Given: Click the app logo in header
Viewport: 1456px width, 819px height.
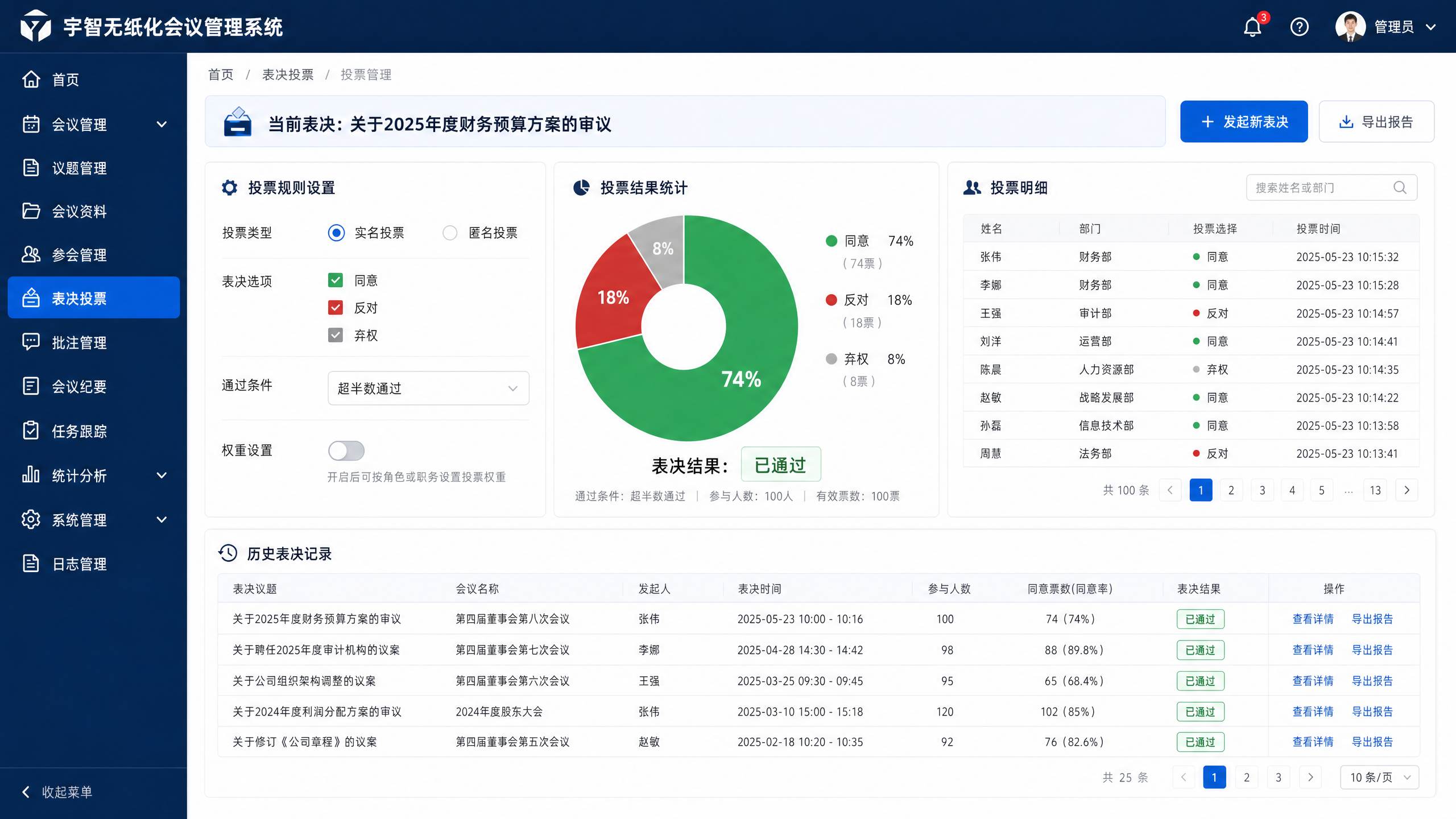Looking at the screenshot, I should click(35, 26).
